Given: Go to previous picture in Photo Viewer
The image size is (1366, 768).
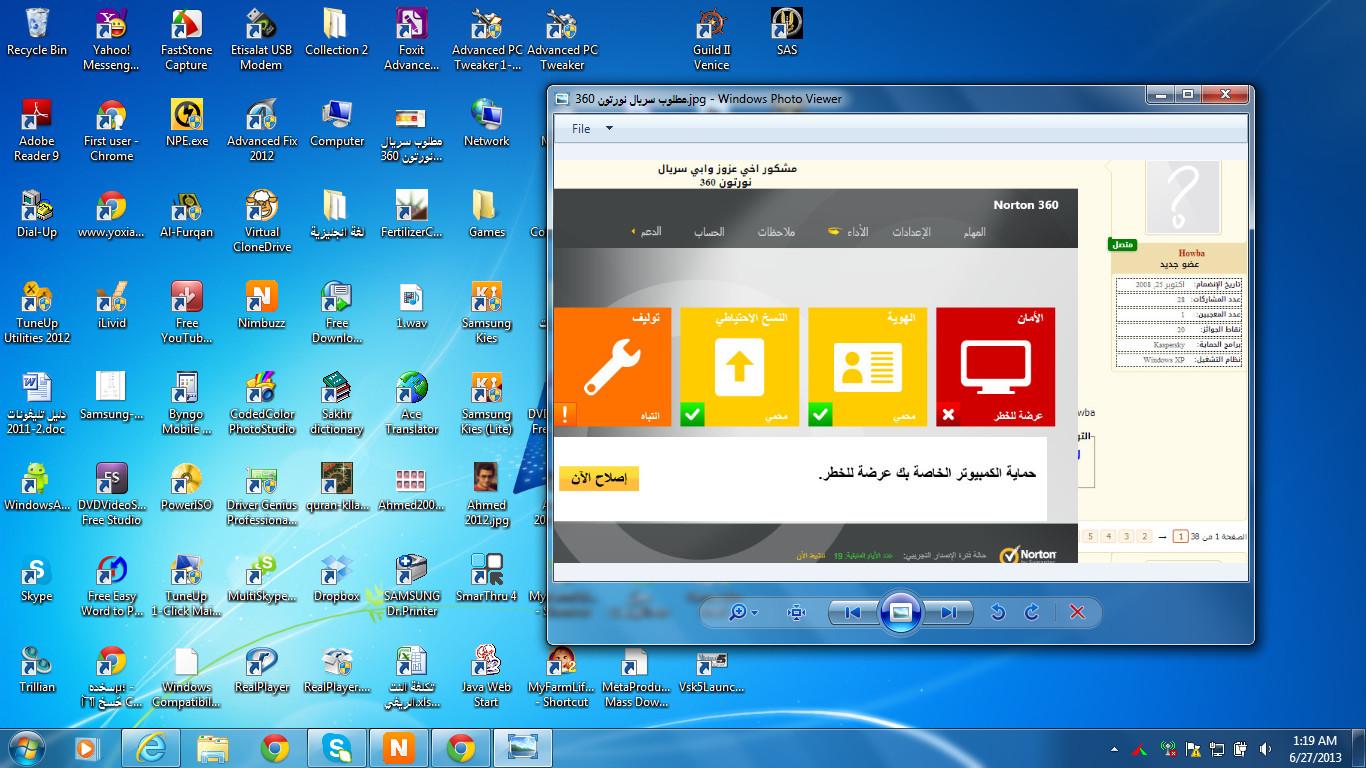Looking at the screenshot, I should pos(853,612).
